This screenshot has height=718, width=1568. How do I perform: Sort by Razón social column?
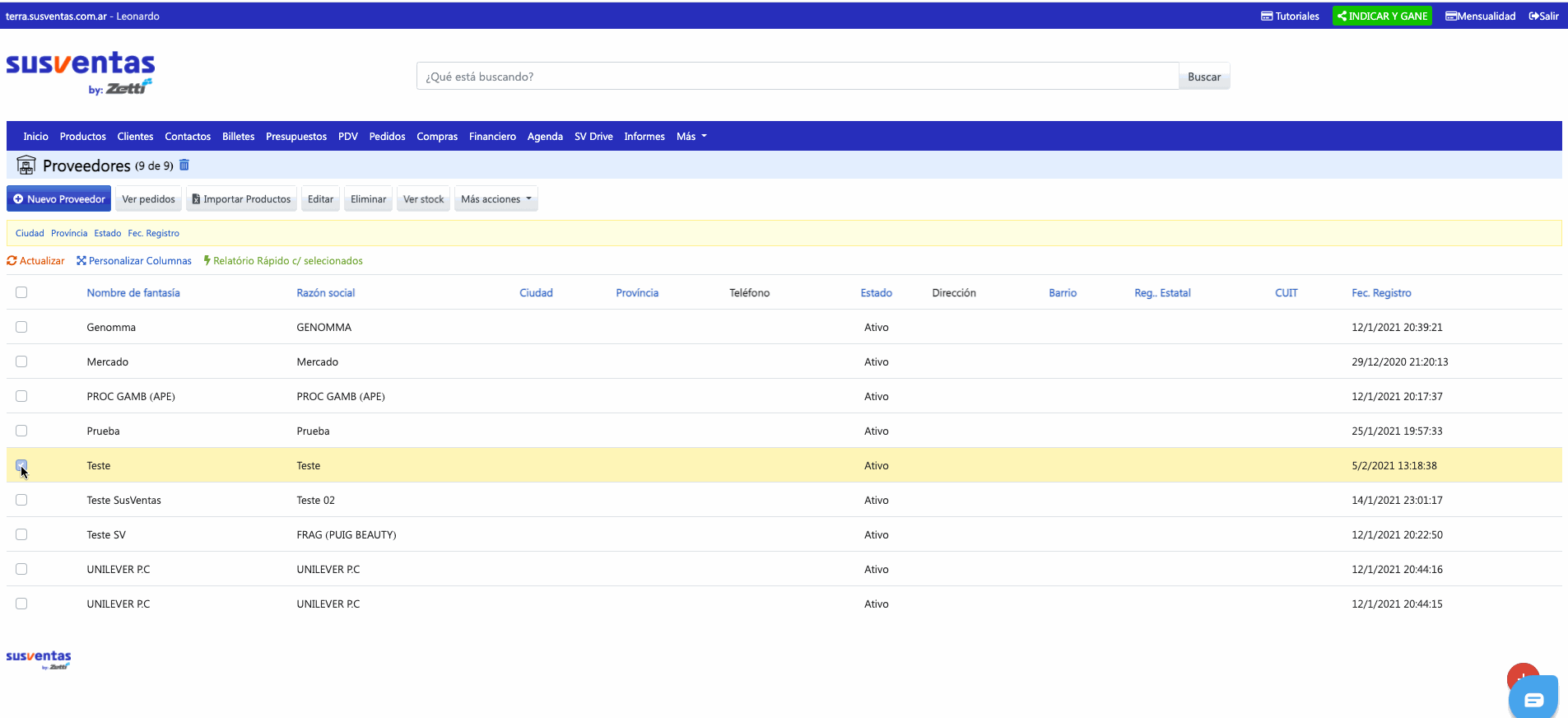(x=326, y=293)
